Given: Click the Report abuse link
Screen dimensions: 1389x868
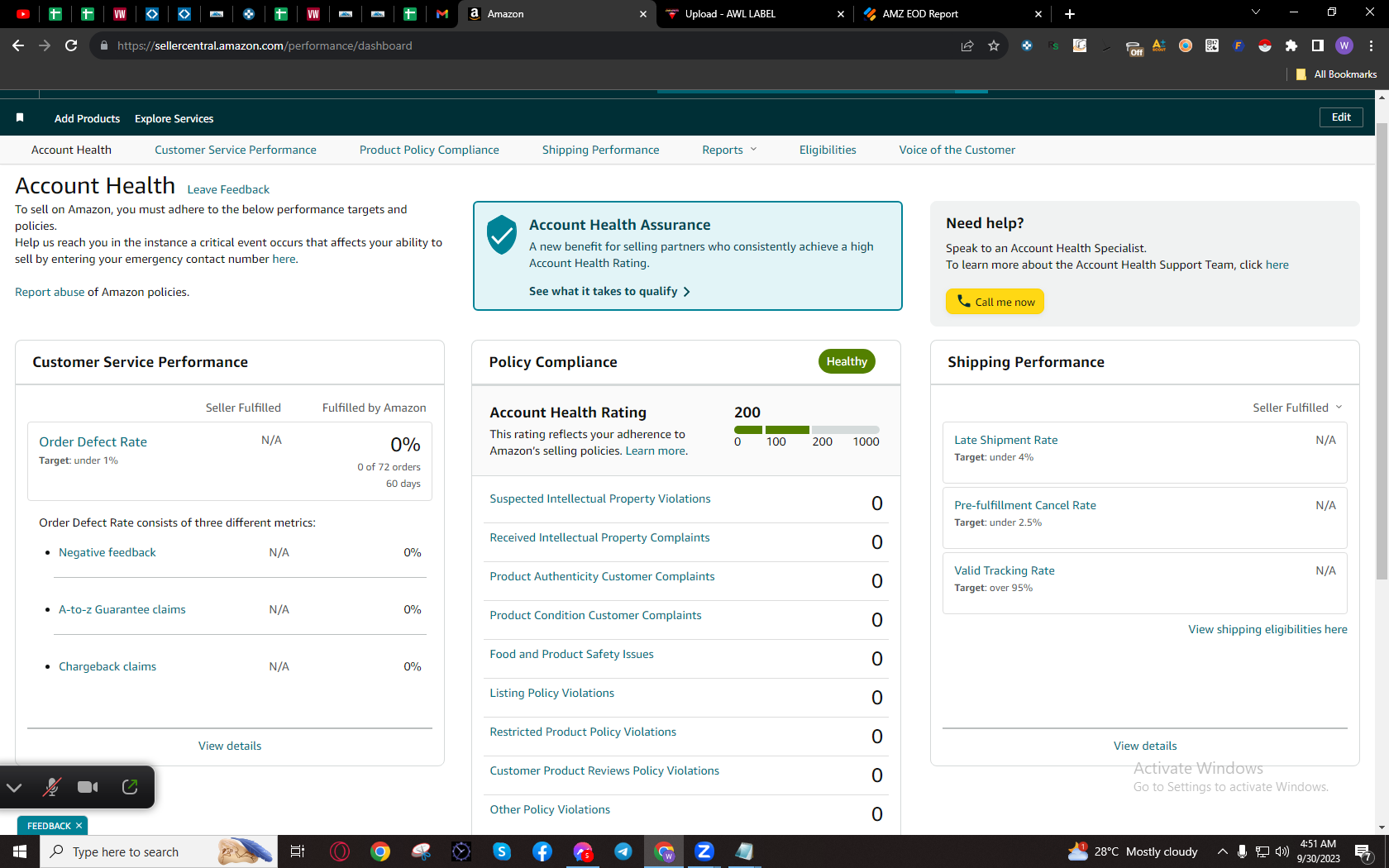Looking at the screenshot, I should point(50,292).
